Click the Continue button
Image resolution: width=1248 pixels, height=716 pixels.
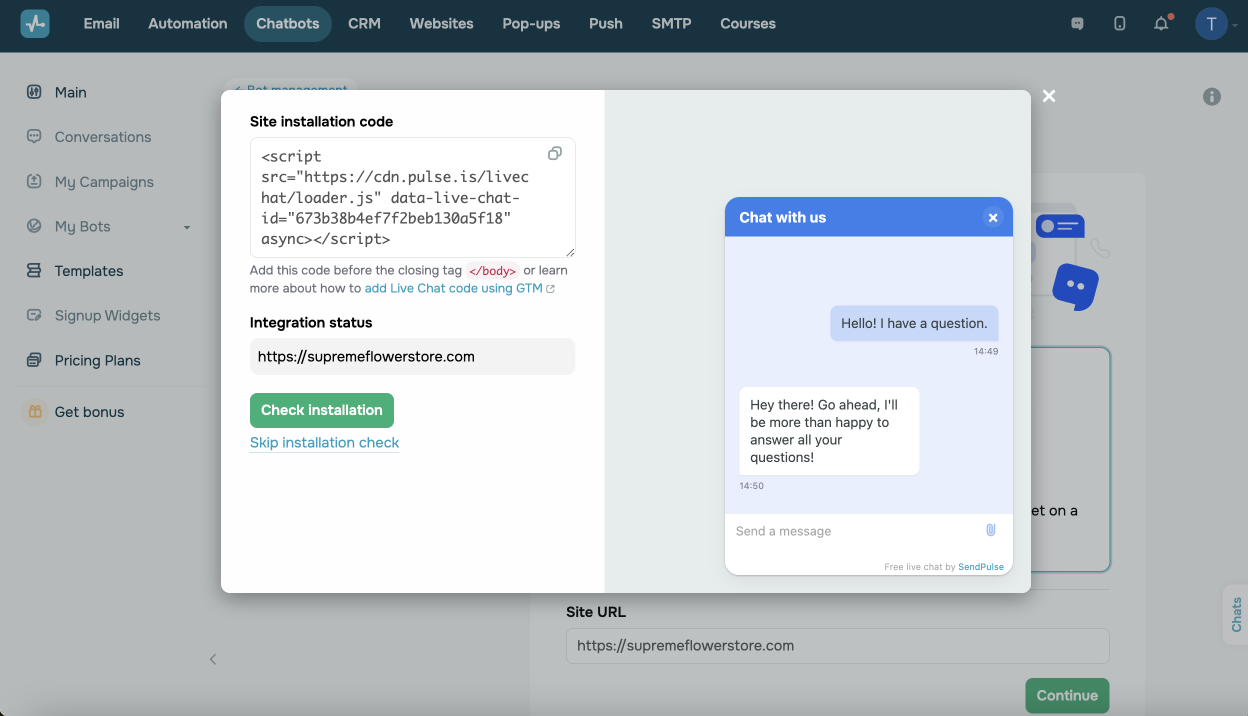(1067, 696)
